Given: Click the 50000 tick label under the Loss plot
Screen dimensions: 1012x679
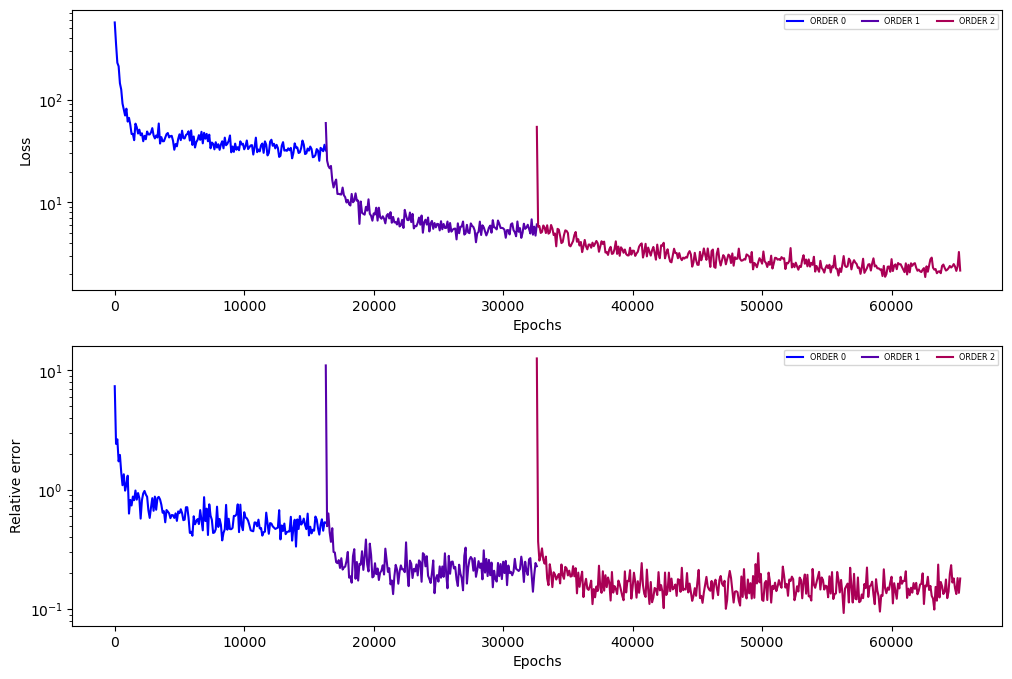Looking at the screenshot, I should pyautogui.click(x=762, y=307).
